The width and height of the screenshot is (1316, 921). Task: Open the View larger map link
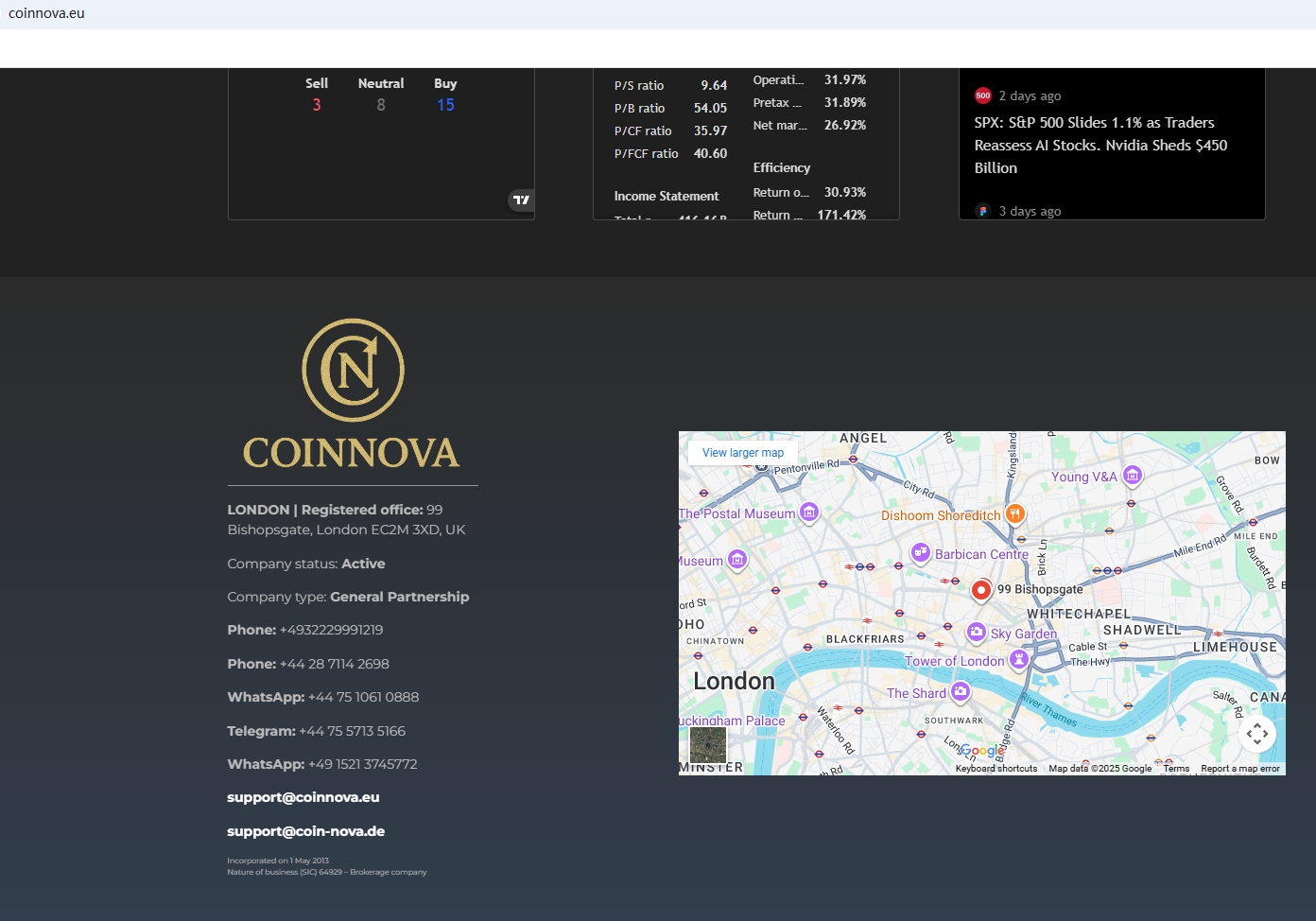[x=742, y=453]
